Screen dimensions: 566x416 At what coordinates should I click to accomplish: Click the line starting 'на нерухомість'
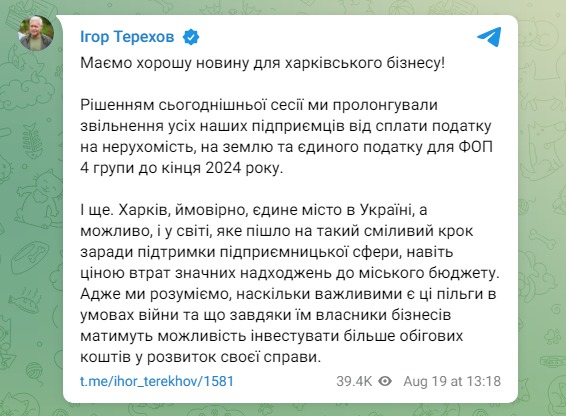(286, 147)
